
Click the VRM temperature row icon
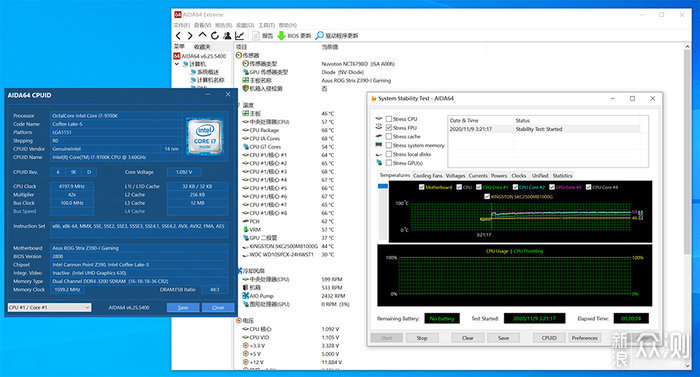click(x=246, y=230)
